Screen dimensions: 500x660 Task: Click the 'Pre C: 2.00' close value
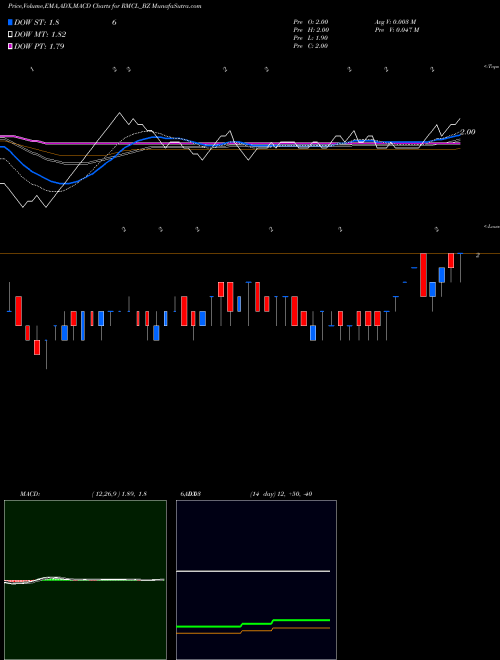tap(311, 46)
